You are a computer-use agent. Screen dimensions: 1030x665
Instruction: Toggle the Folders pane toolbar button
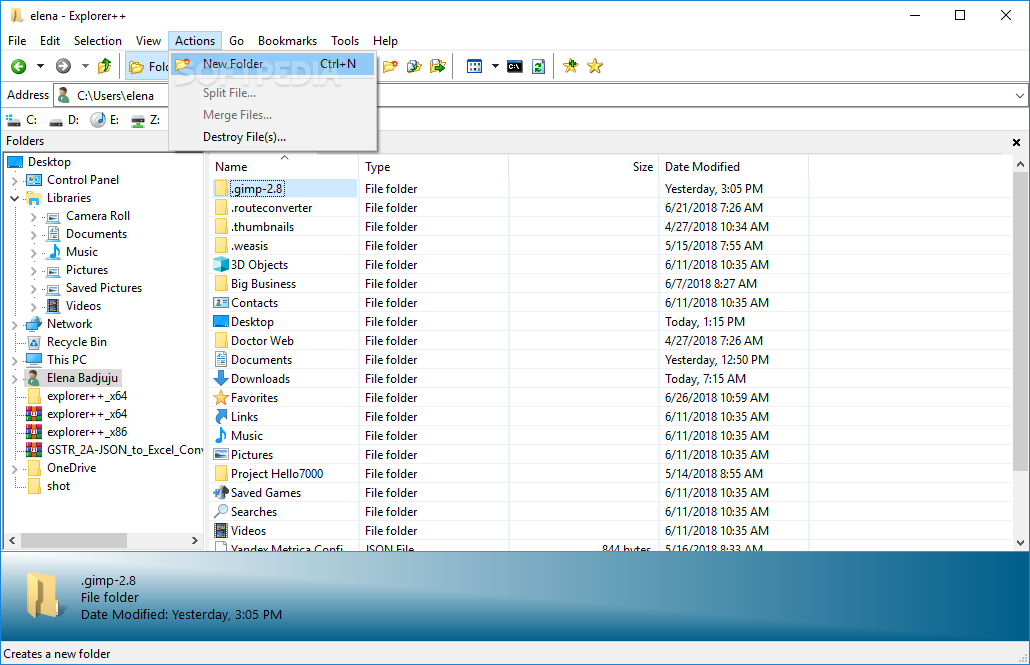pyautogui.click(x=148, y=66)
